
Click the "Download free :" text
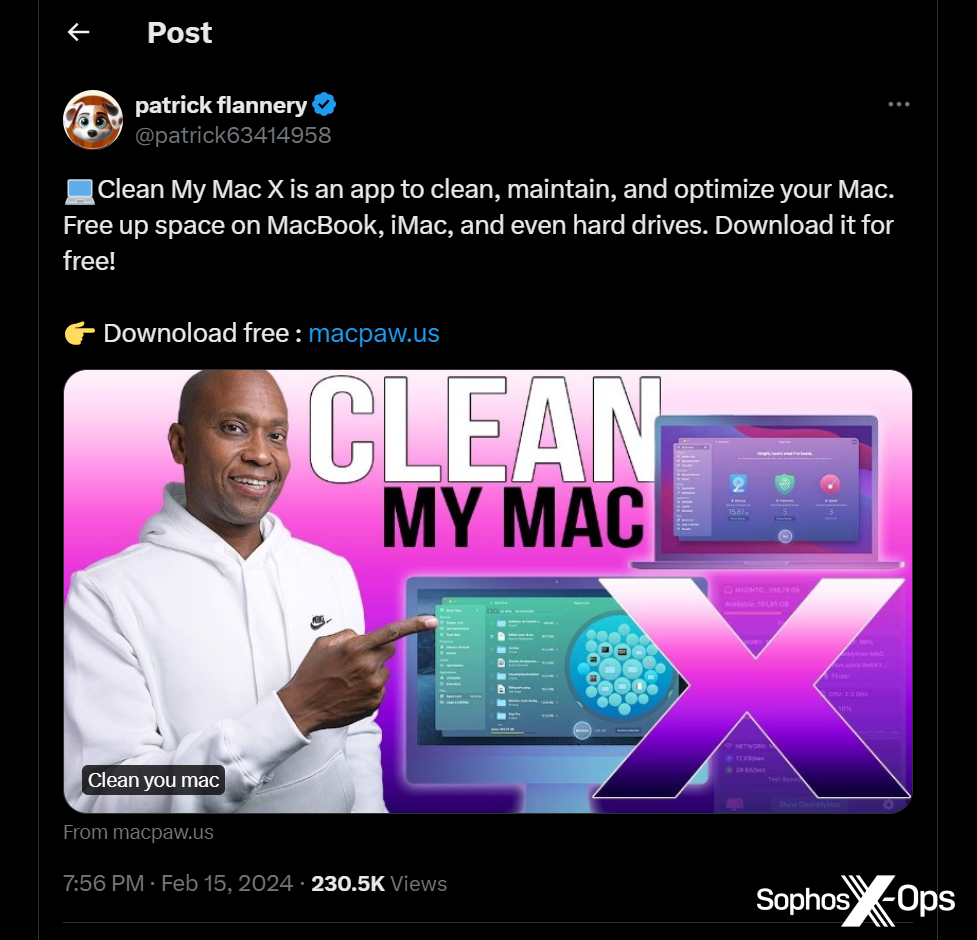click(202, 333)
